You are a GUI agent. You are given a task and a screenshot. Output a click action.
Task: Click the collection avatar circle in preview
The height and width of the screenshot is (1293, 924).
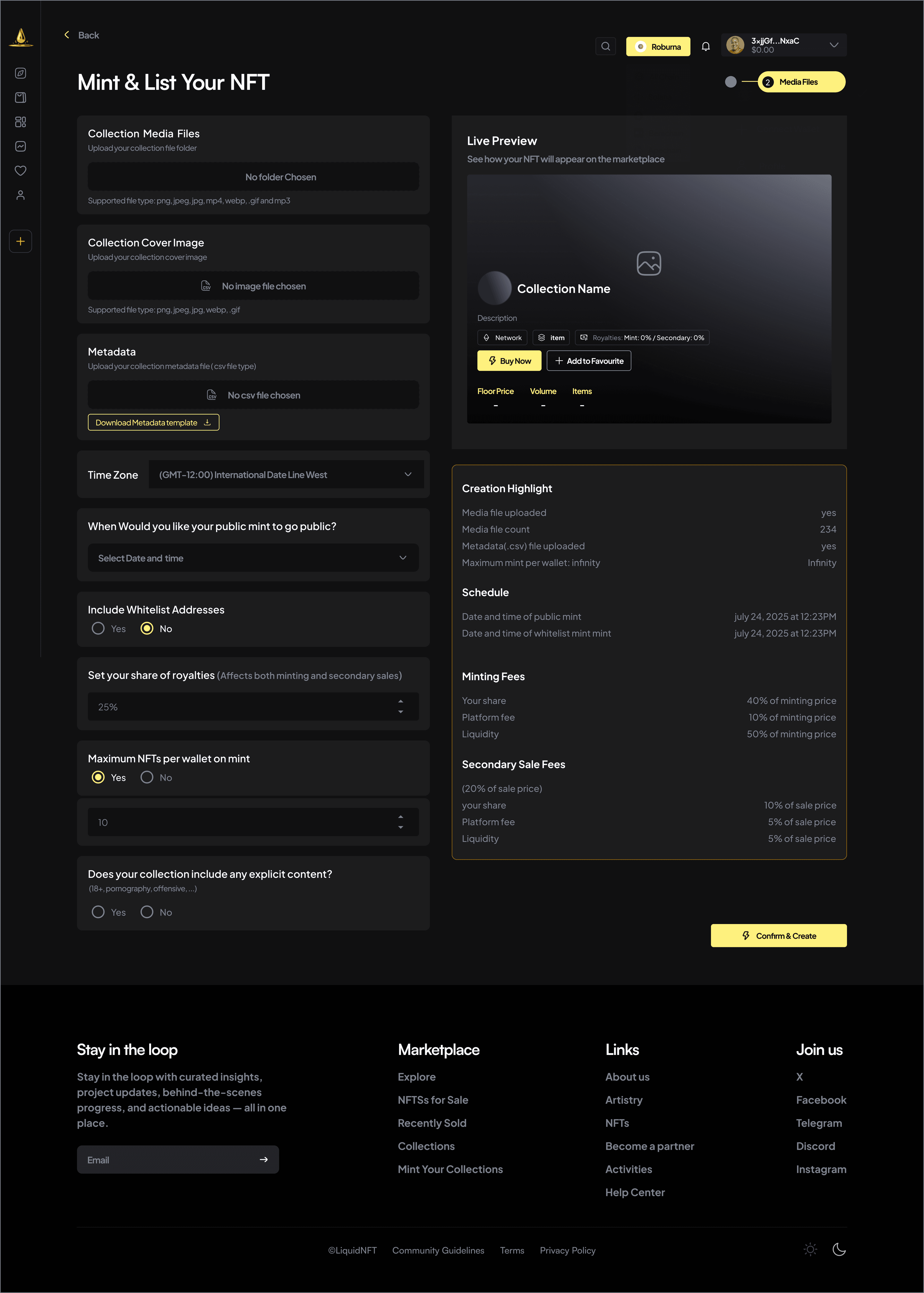coord(494,288)
